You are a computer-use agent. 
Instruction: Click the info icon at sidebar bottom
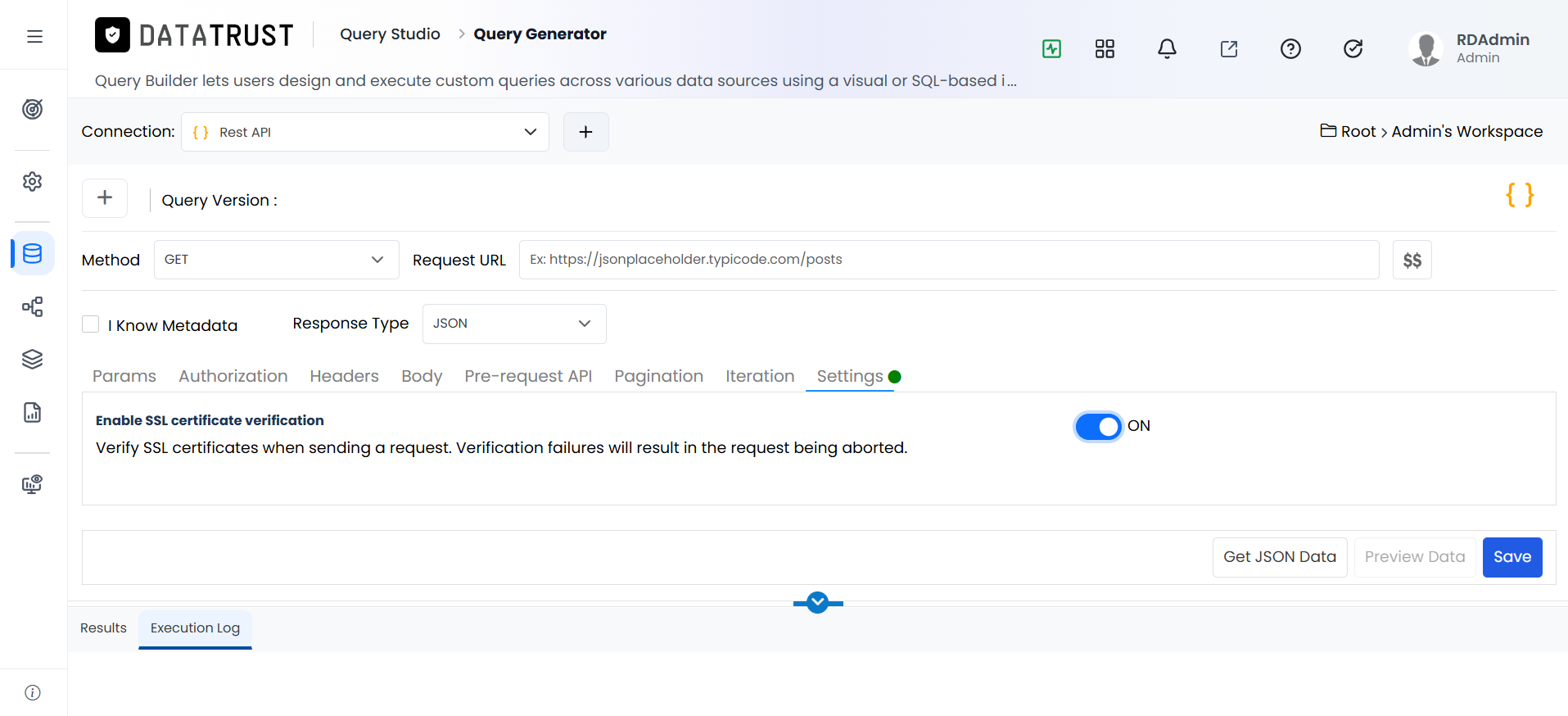point(33,692)
